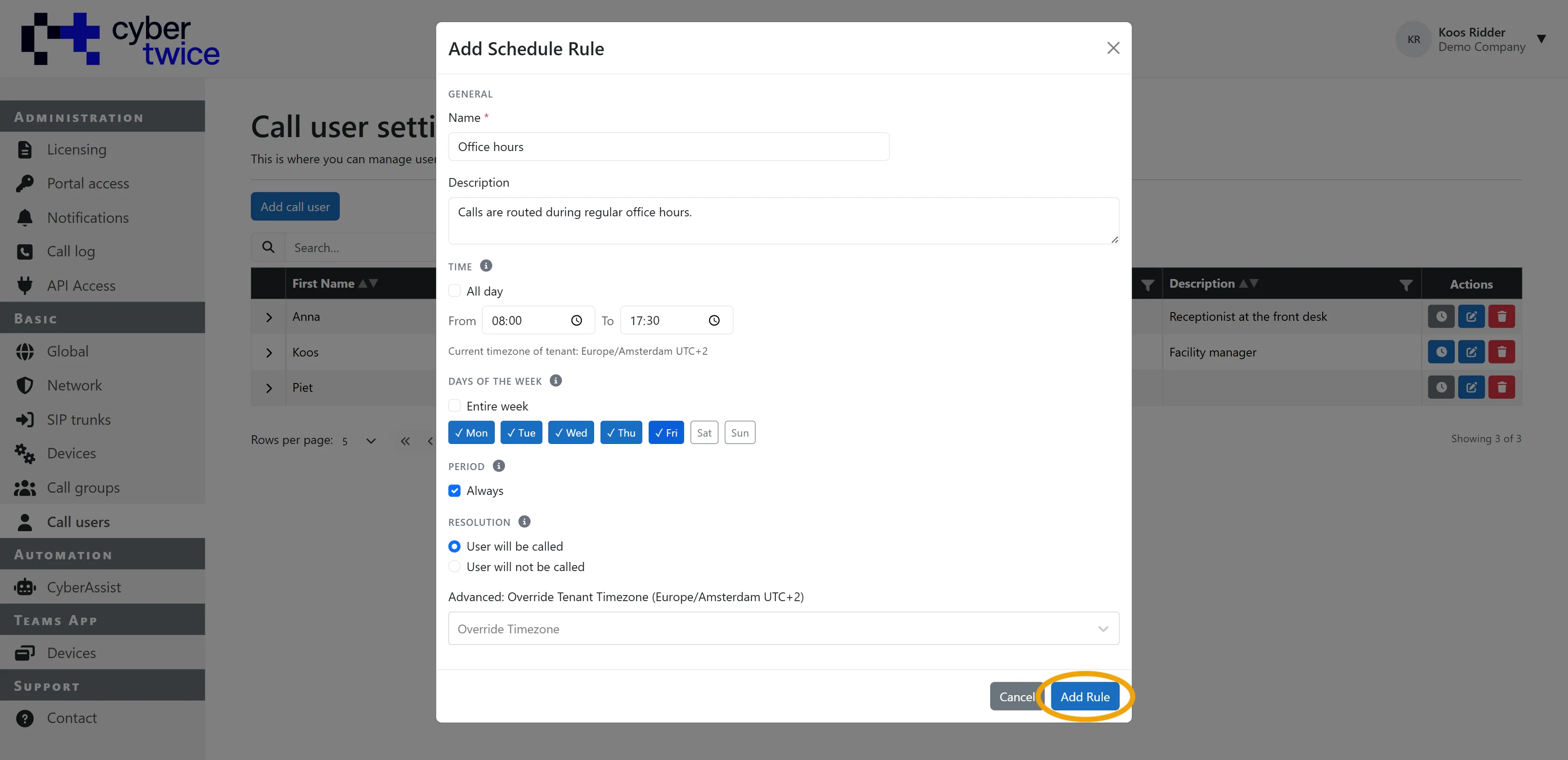The width and height of the screenshot is (1568, 760).
Task: Click the schedule clock icon in Koos's row
Action: coord(1441,352)
